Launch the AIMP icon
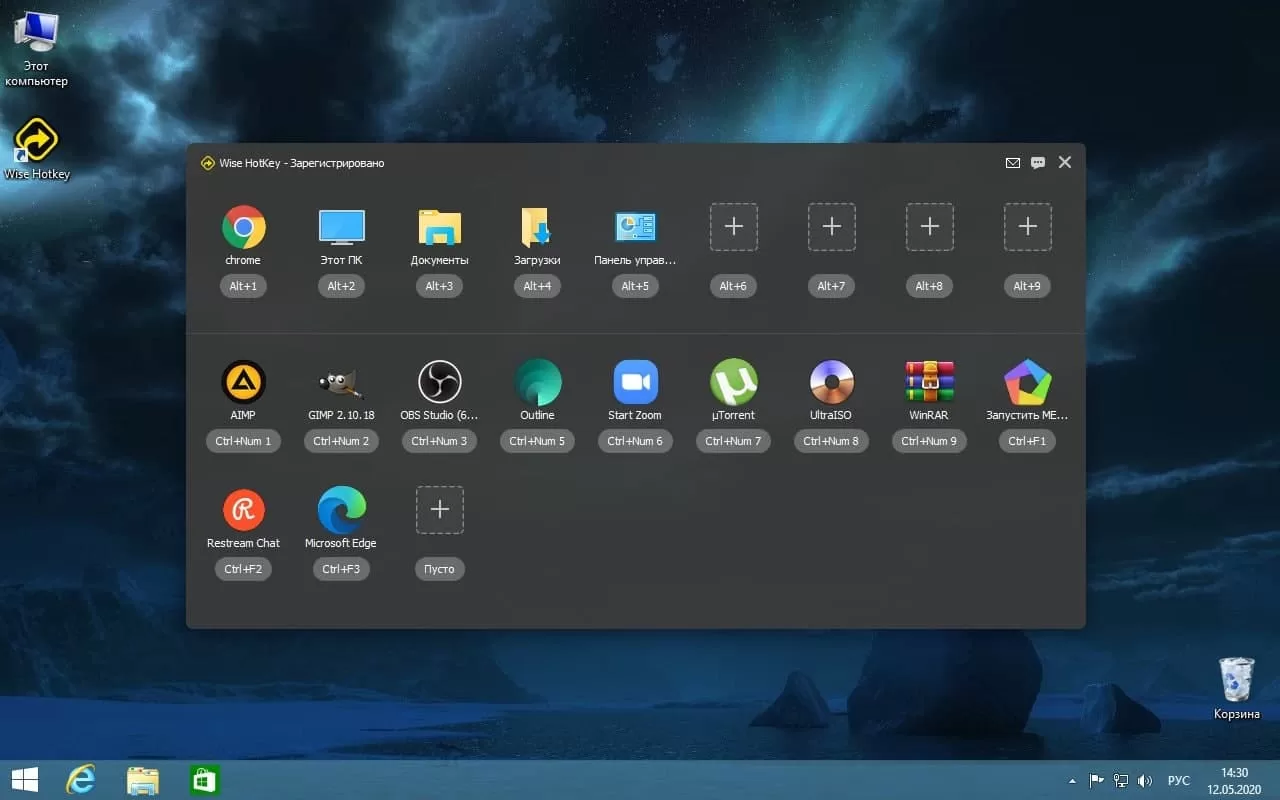The height and width of the screenshot is (800, 1280). click(x=243, y=382)
